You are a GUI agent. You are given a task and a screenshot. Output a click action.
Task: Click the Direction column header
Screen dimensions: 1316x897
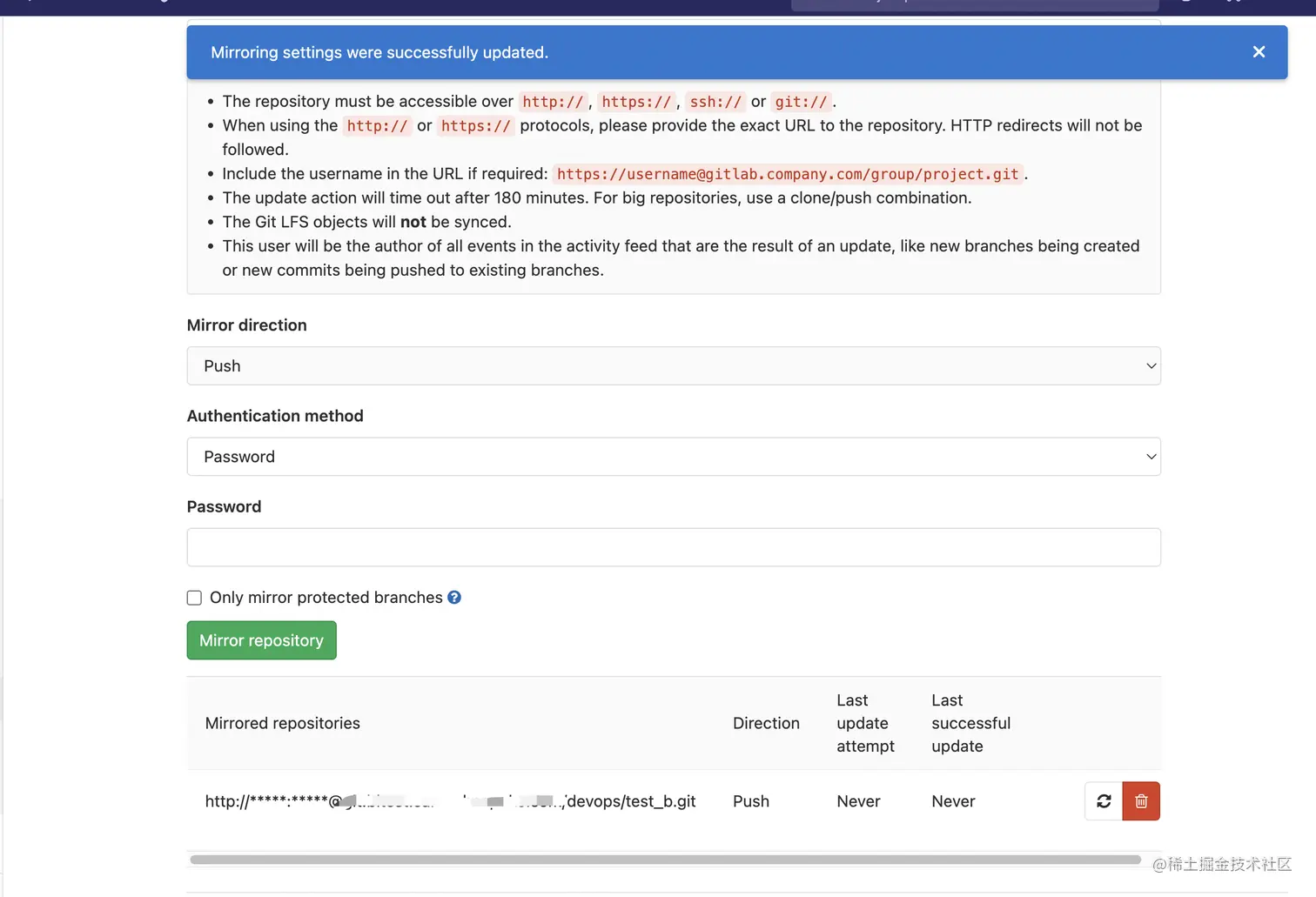[766, 723]
